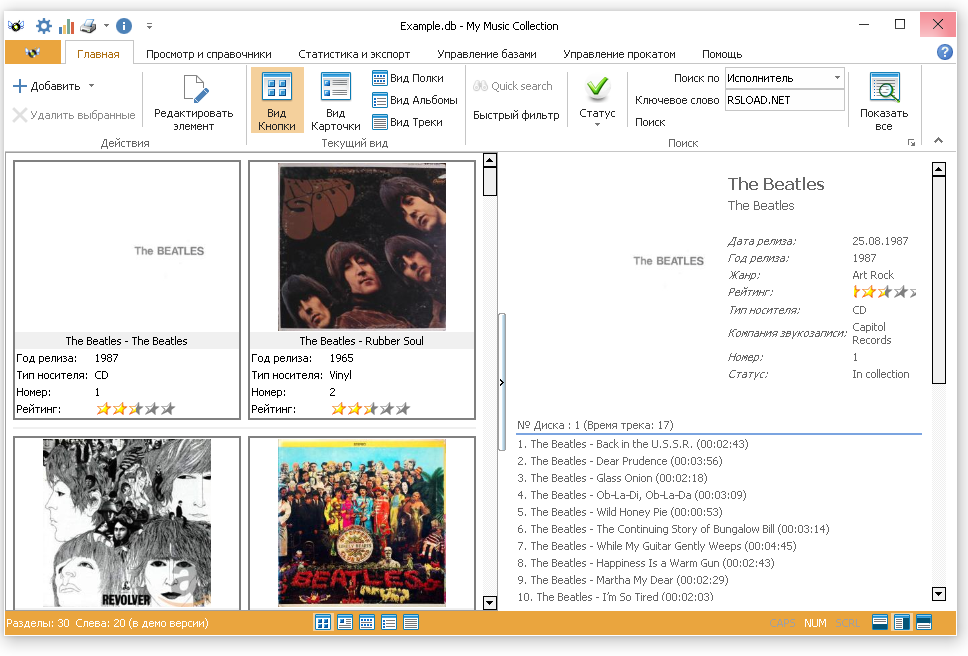
Task: Customize quick access toolbar arrow
Action: point(149,26)
